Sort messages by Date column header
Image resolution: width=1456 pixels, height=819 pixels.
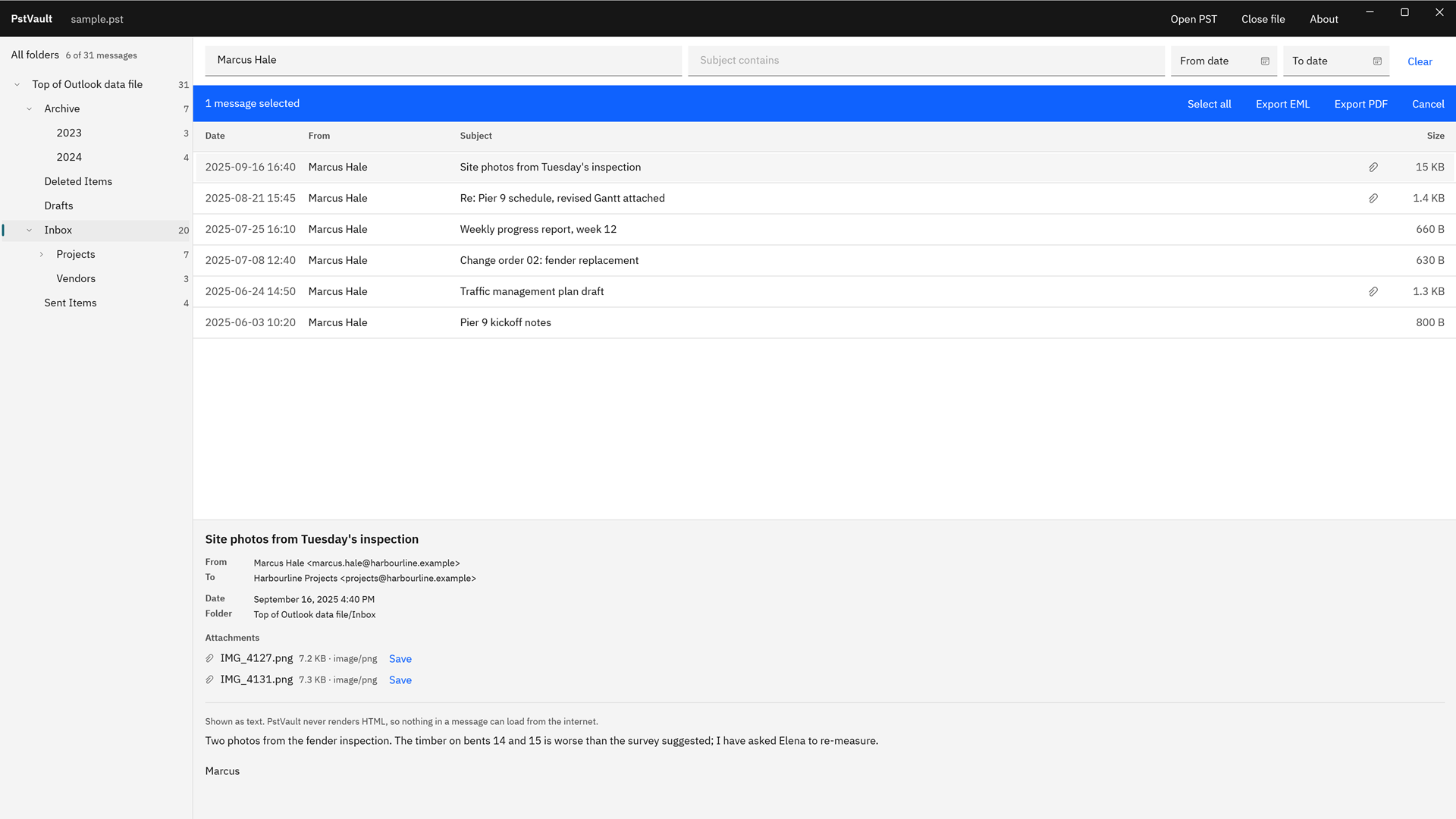tap(215, 136)
